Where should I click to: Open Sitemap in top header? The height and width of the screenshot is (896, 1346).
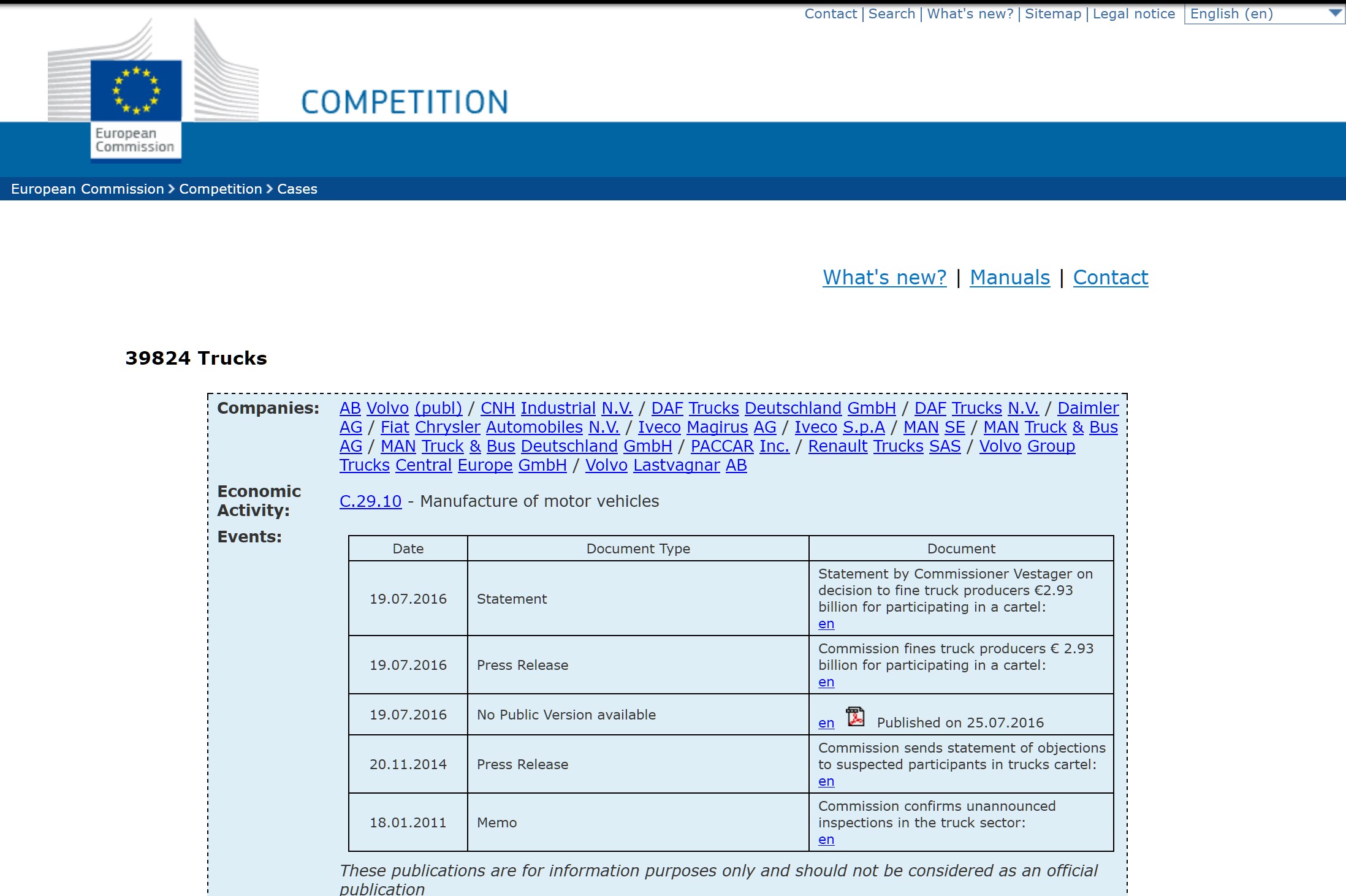click(1052, 14)
